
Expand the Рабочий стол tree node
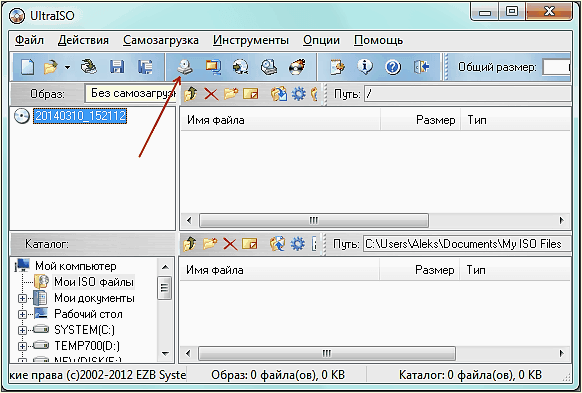(x=23, y=314)
